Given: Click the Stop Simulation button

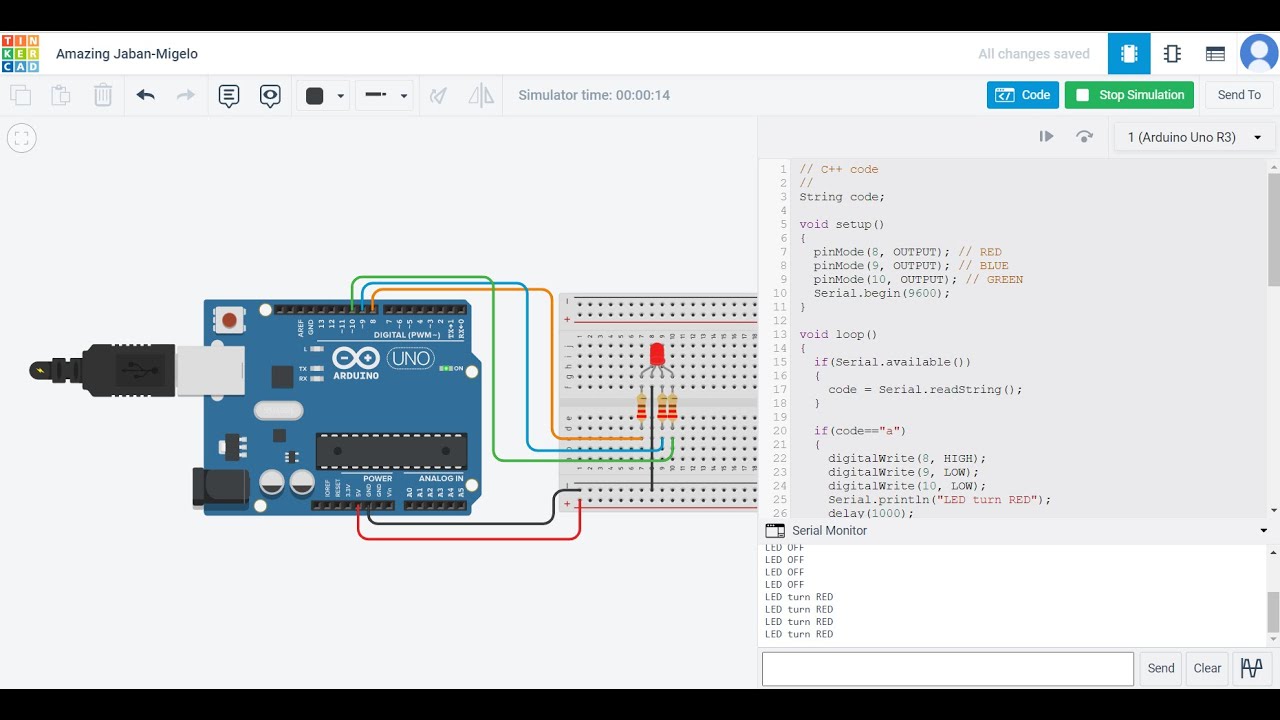Looking at the screenshot, I should [x=1129, y=95].
